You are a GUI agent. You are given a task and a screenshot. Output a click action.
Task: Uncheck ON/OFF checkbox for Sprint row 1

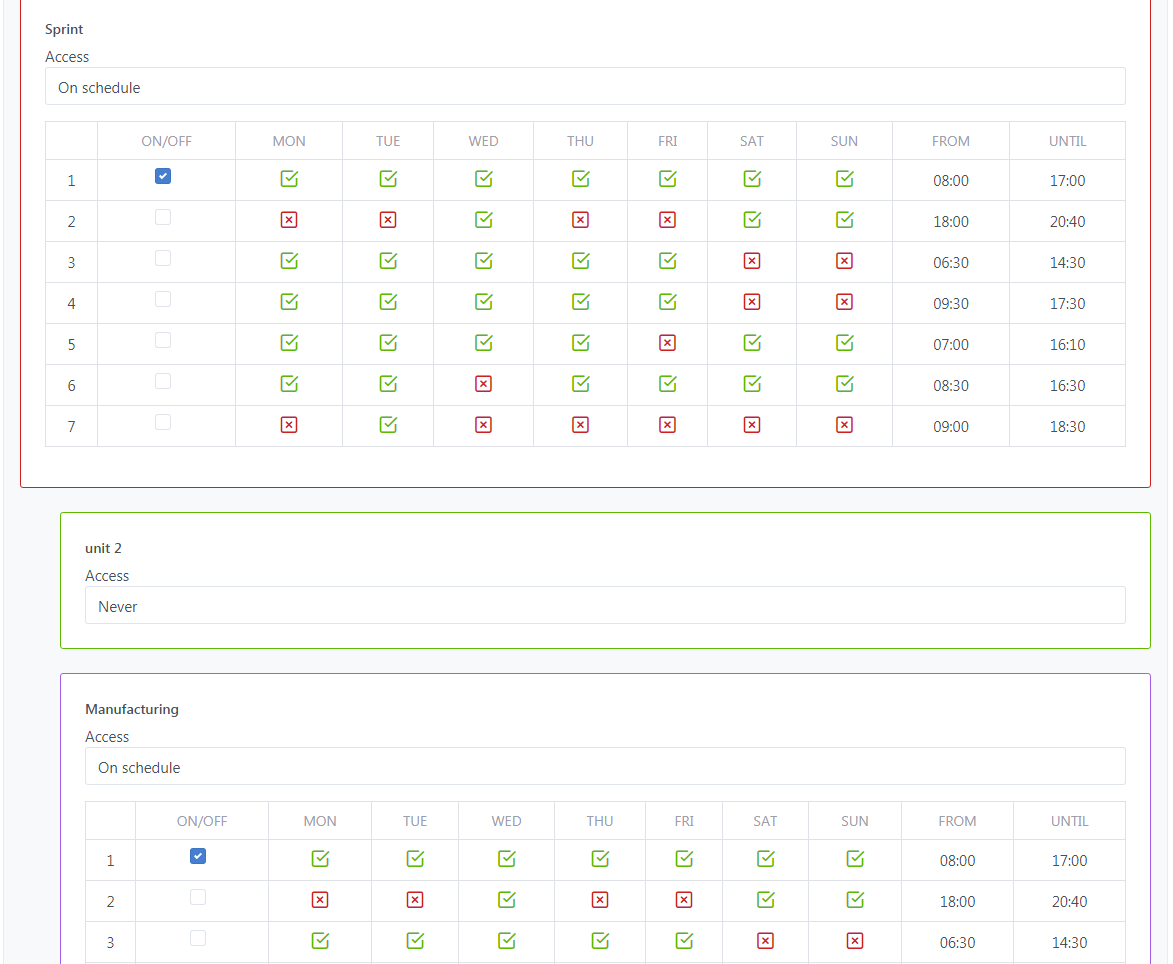click(163, 176)
